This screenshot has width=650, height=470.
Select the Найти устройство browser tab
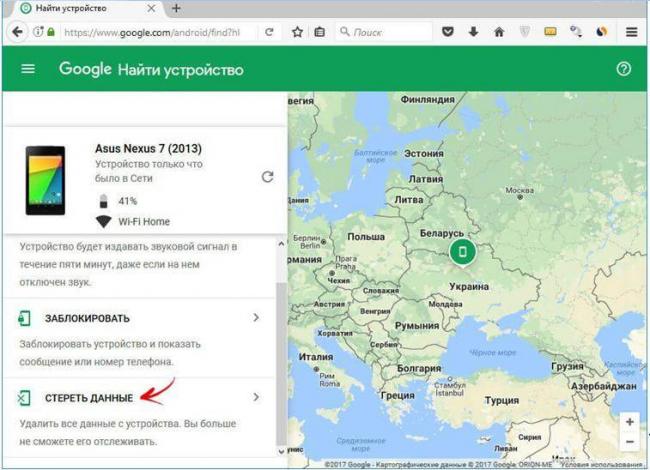[85, 8]
